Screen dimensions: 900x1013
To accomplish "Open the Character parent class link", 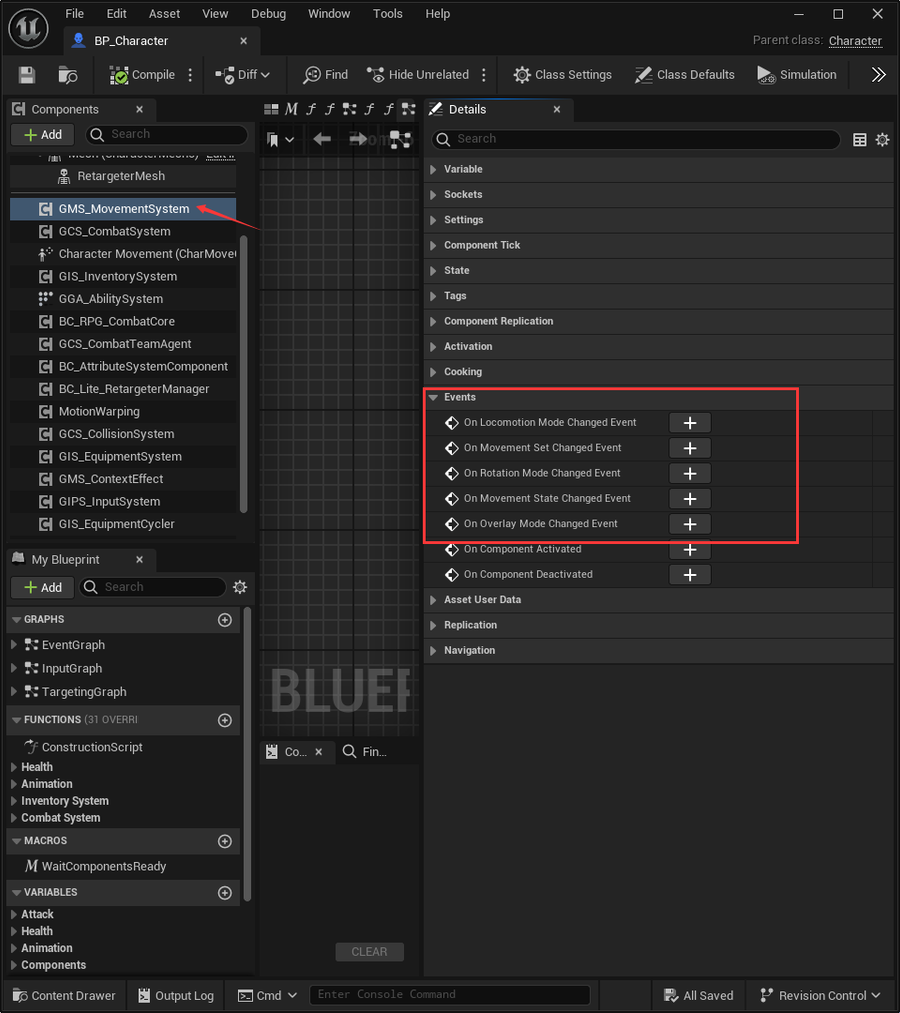I will pos(855,41).
